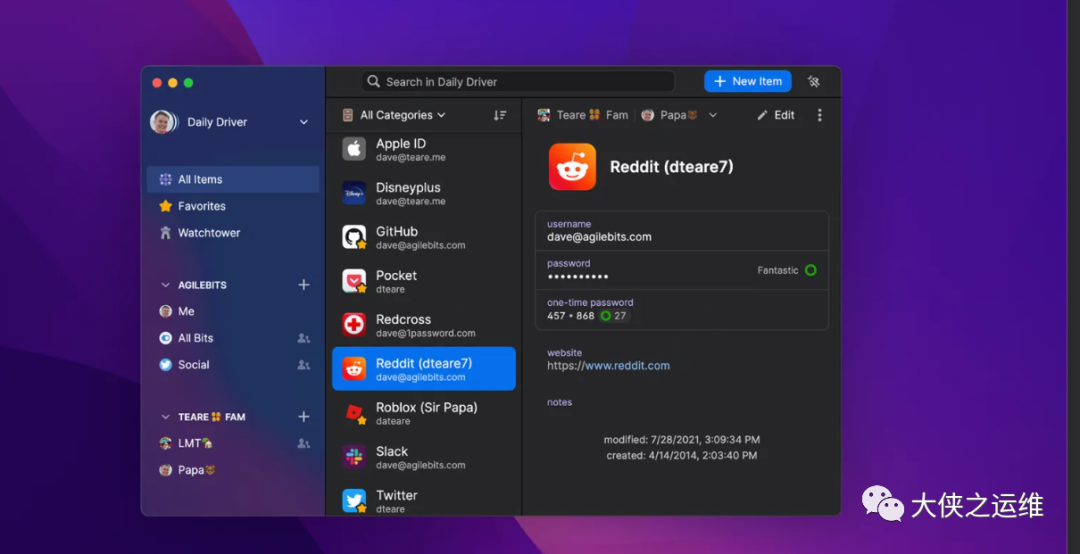Viewport: 1080px width, 554px height.
Task: Open the All Categories dropdown
Action: pos(442,115)
